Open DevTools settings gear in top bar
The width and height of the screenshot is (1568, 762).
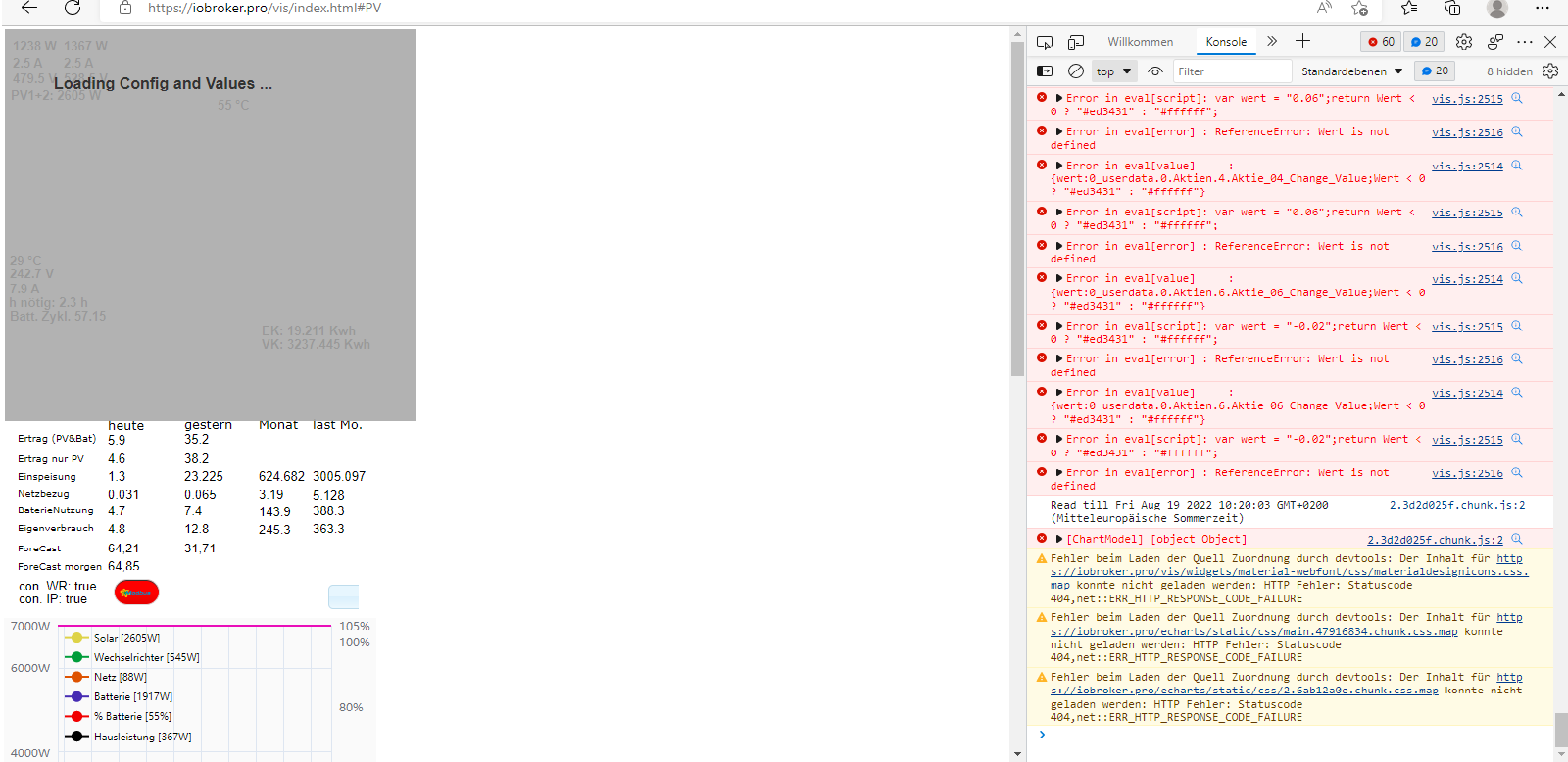click(x=1464, y=42)
